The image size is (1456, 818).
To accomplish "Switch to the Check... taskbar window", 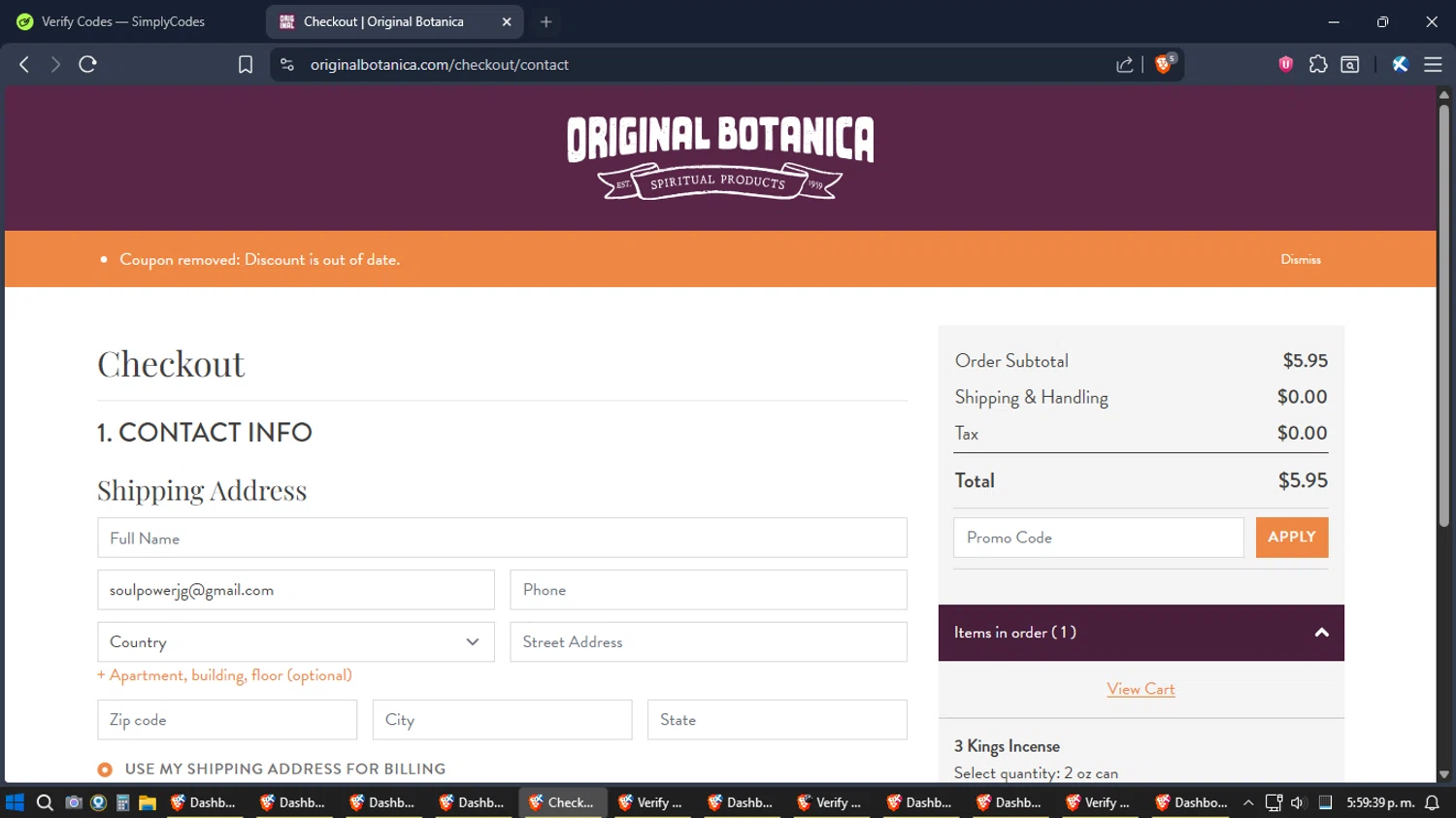I will pos(562,802).
